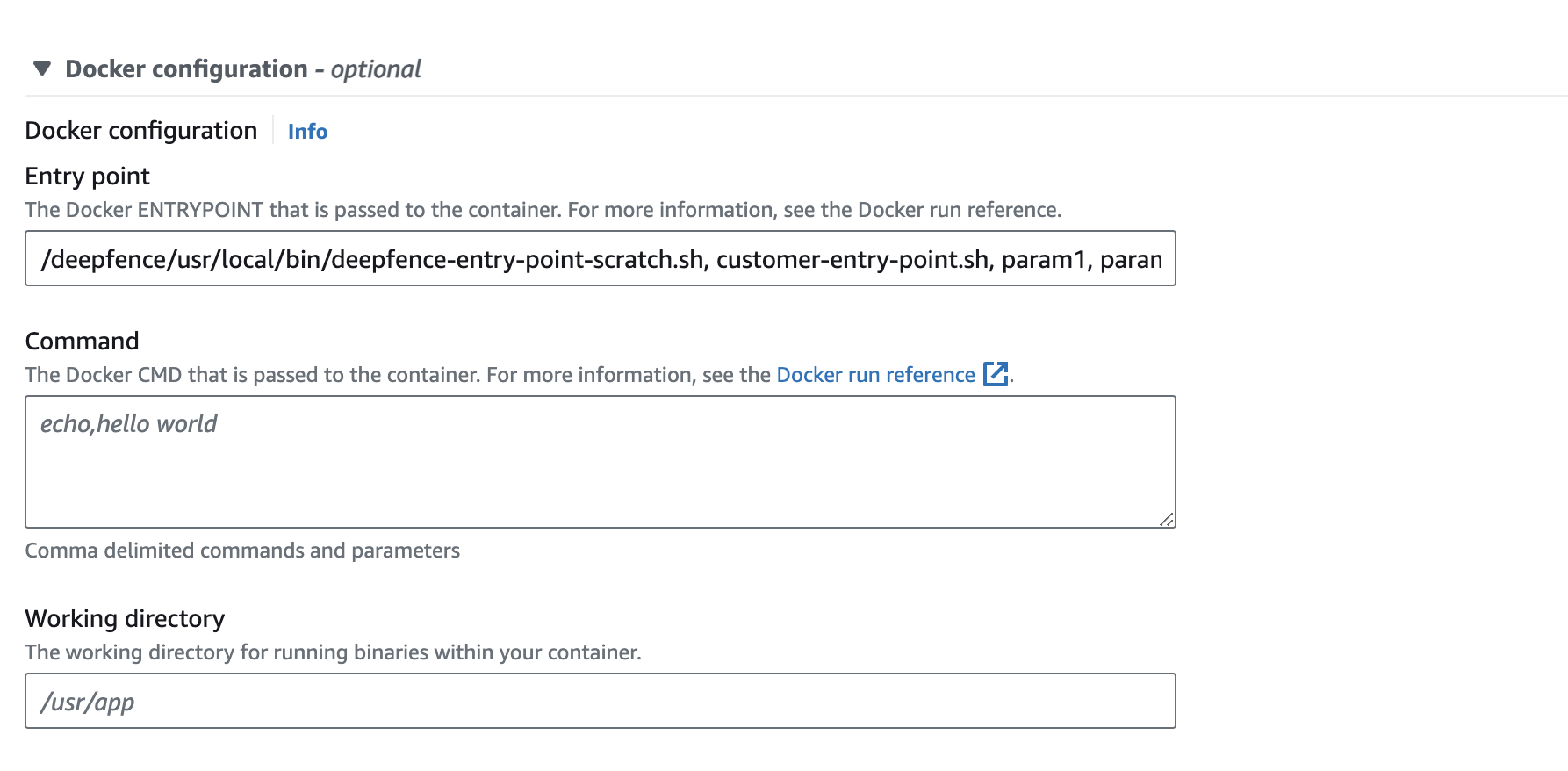Grab the Command text area resize handle
This screenshot has height=771, width=1568.
click(1166, 519)
